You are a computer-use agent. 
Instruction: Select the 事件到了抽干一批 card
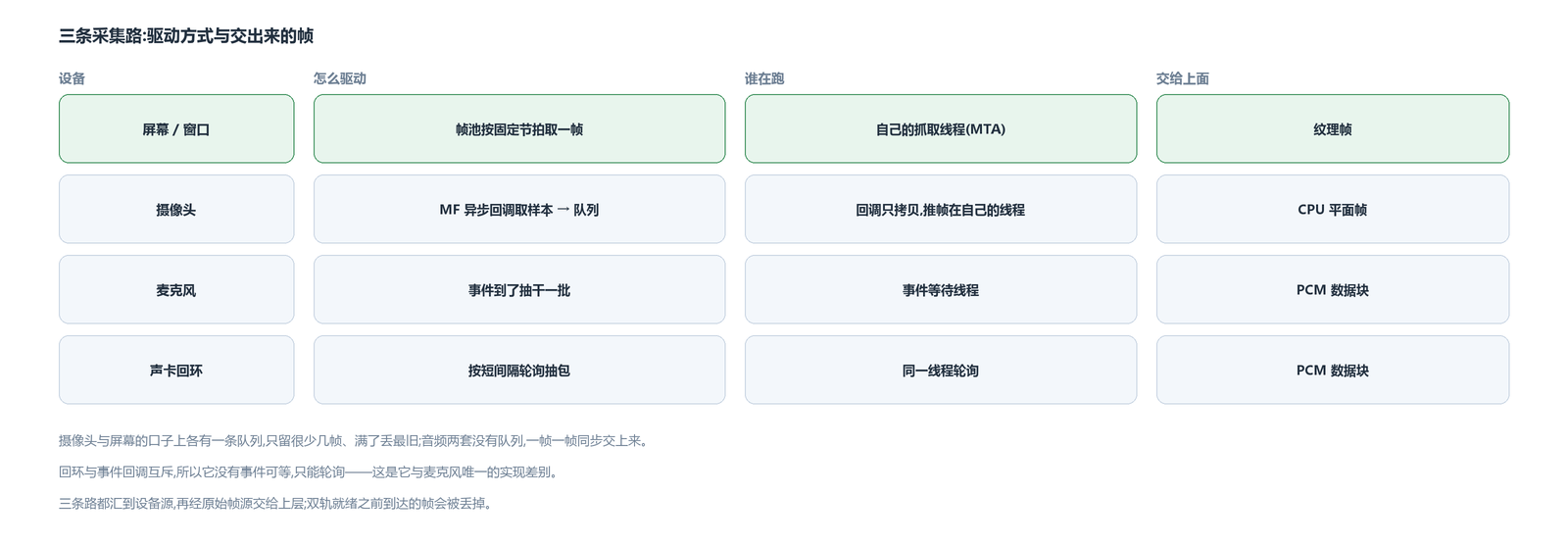(x=519, y=289)
